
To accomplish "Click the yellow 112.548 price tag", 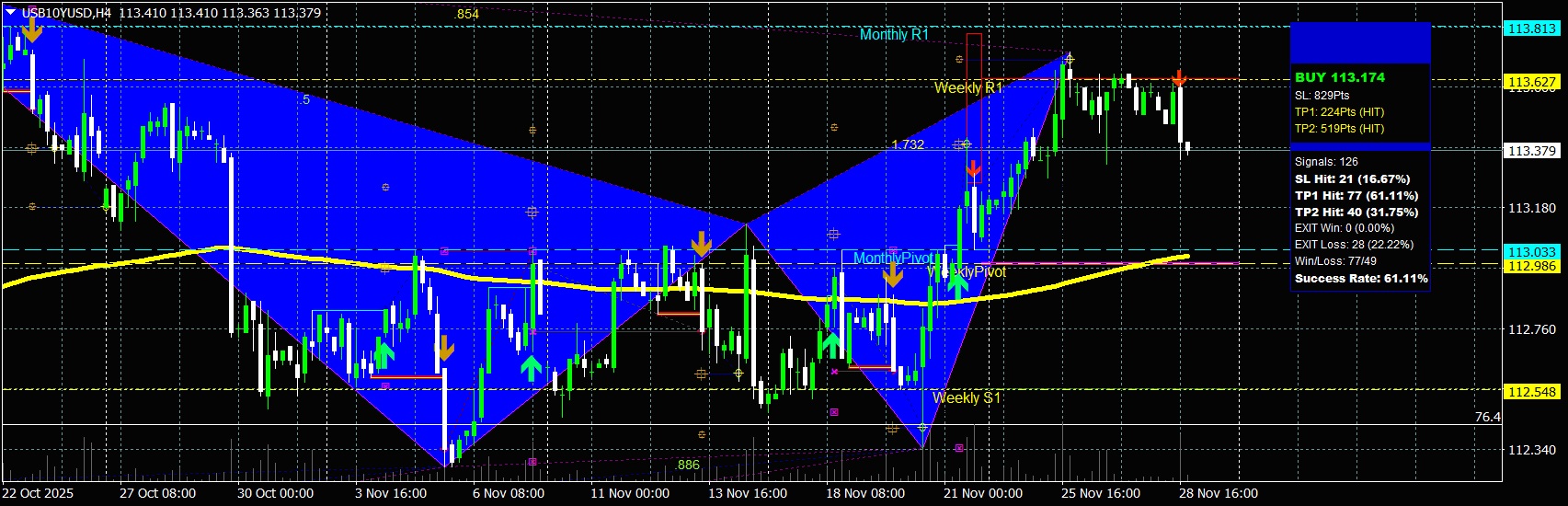I will point(1531,392).
